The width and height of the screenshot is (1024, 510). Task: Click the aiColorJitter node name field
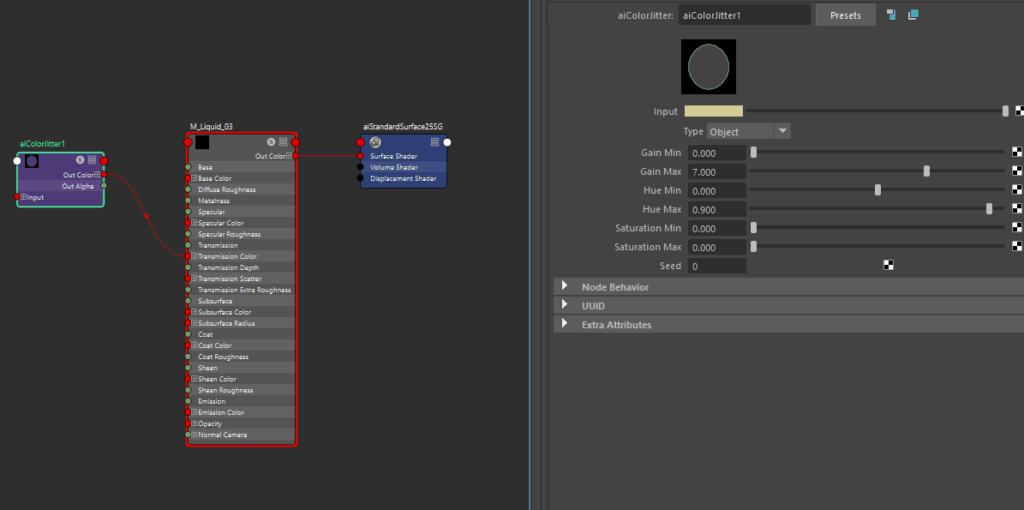click(x=744, y=15)
